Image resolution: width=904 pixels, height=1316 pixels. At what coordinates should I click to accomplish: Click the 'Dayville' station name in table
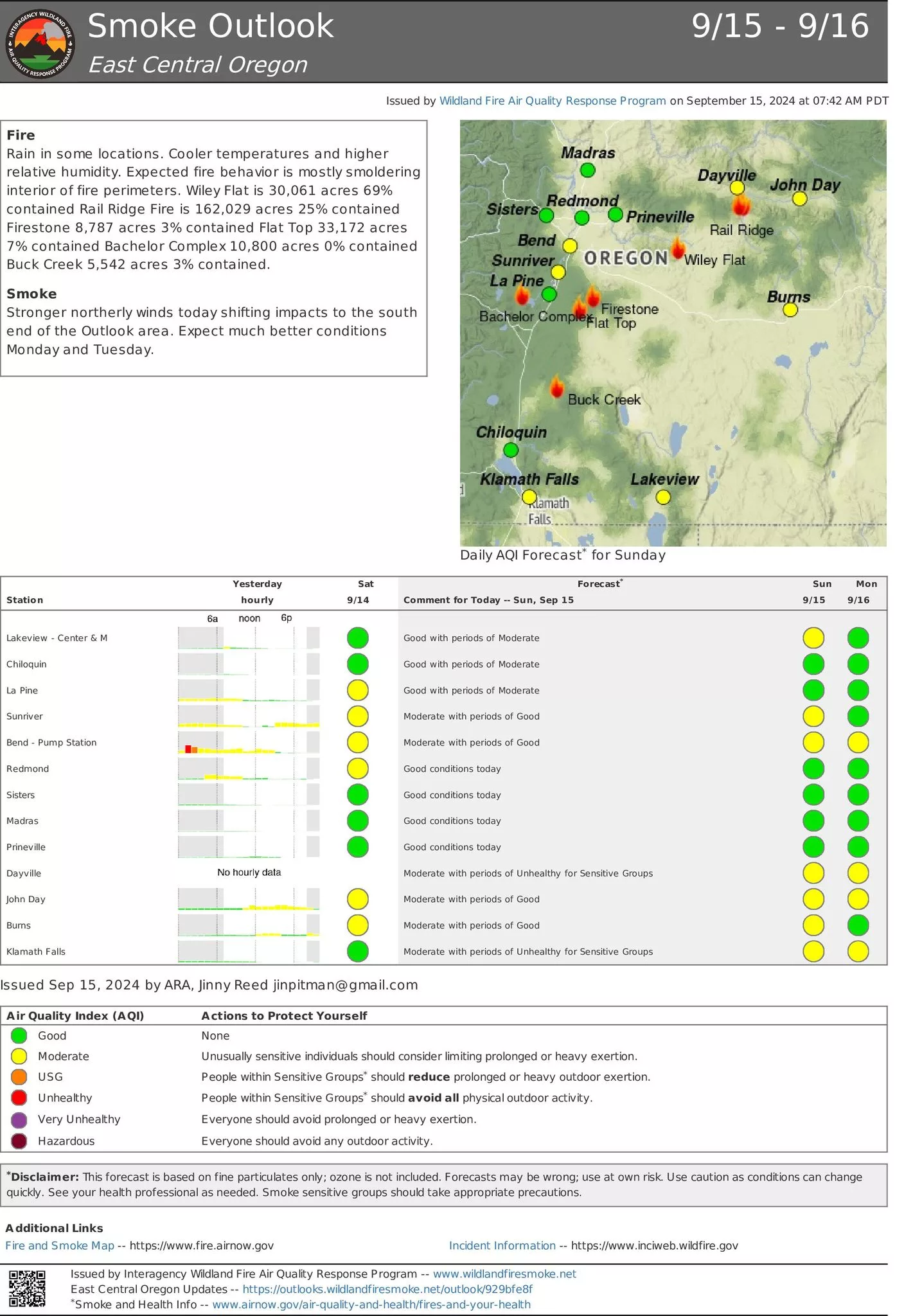(x=24, y=873)
